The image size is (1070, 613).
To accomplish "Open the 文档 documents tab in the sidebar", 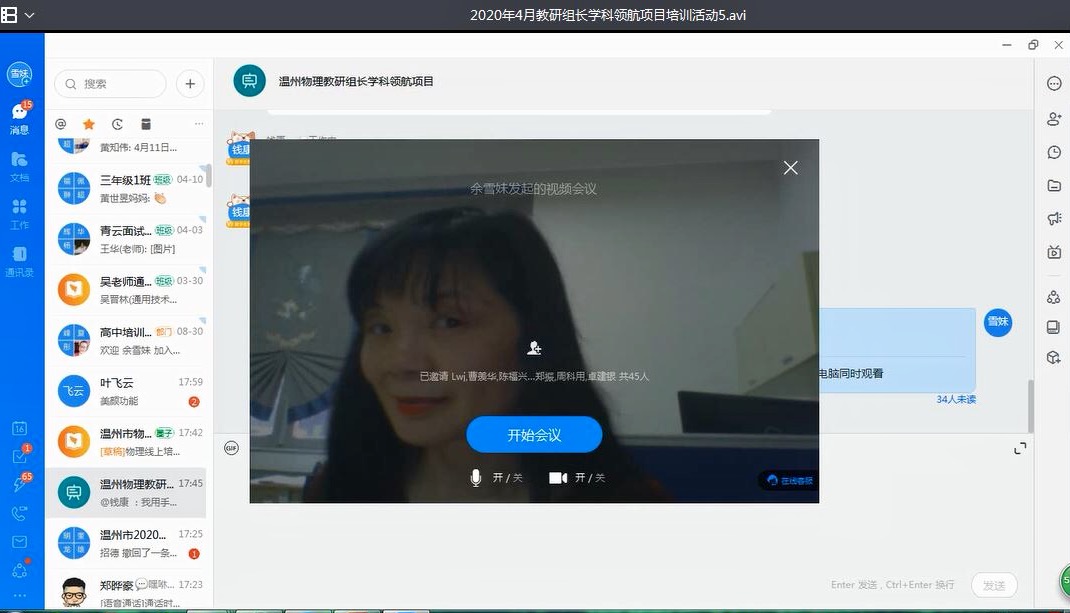I will pos(20,165).
